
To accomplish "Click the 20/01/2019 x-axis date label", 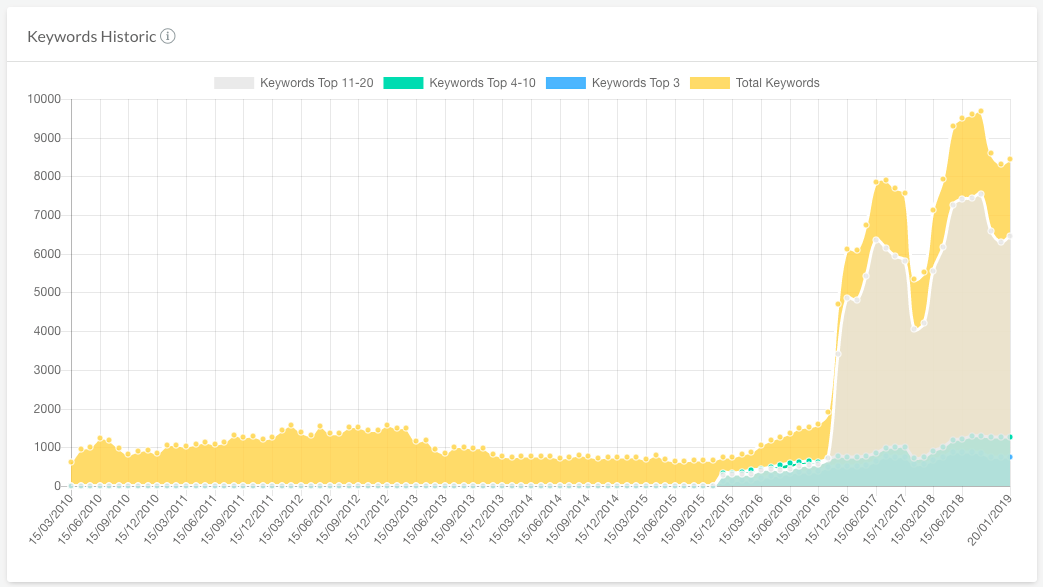I will click(989, 520).
